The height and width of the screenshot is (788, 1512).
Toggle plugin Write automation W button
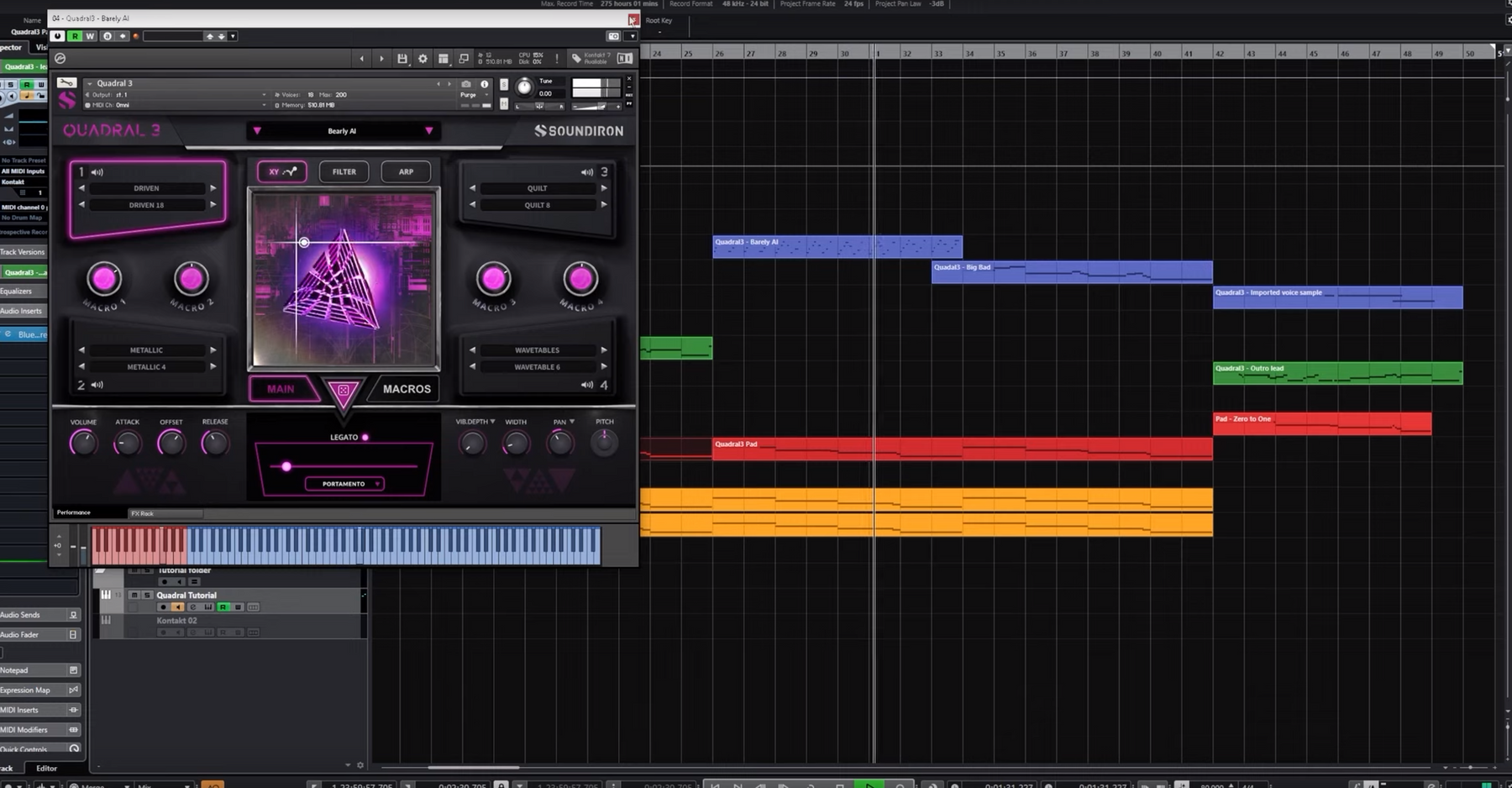coord(90,36)
